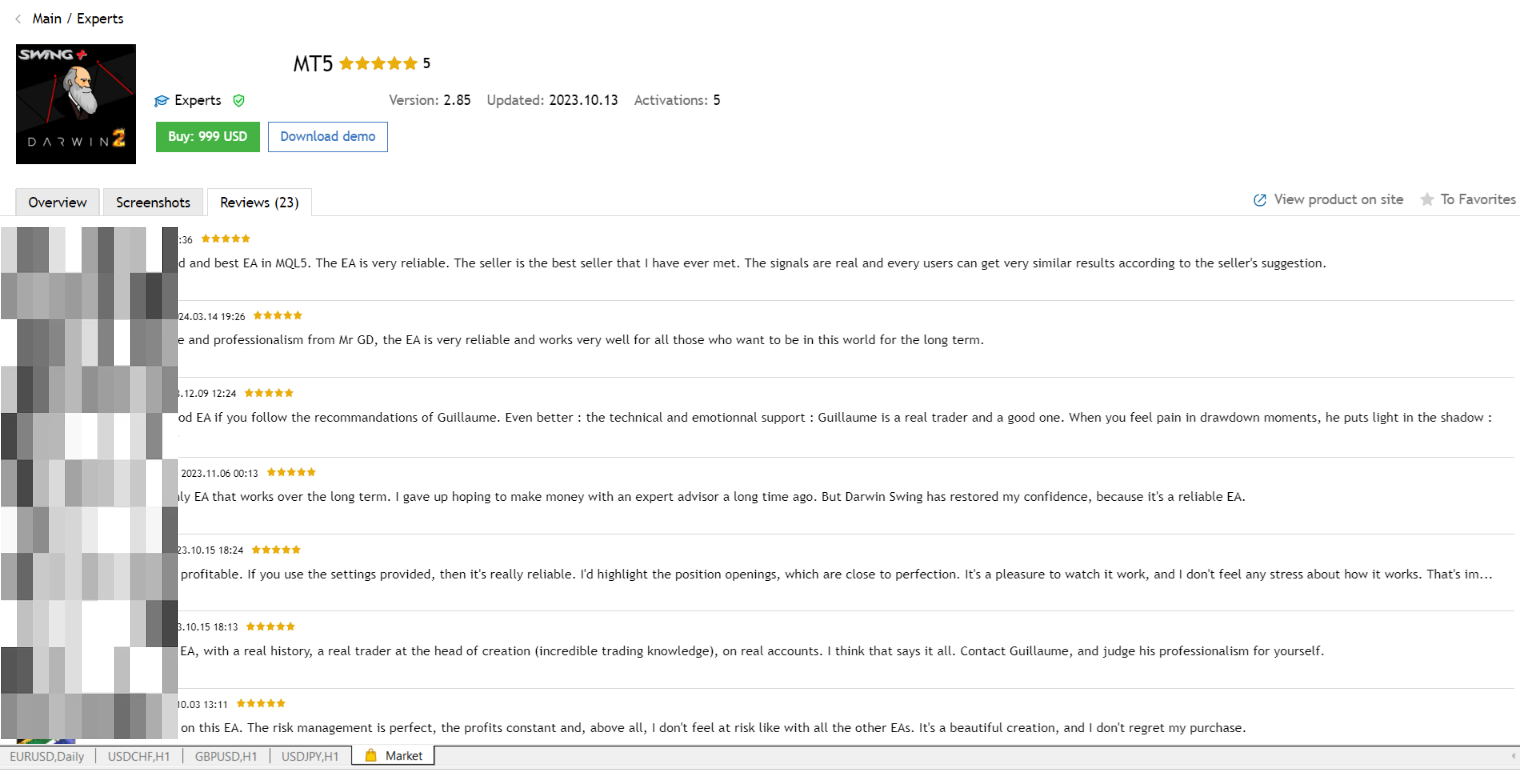The height and width of the screenshot is (770, 1520).
Task: Select the Reviews (23) tab
Action: (259, 202)
